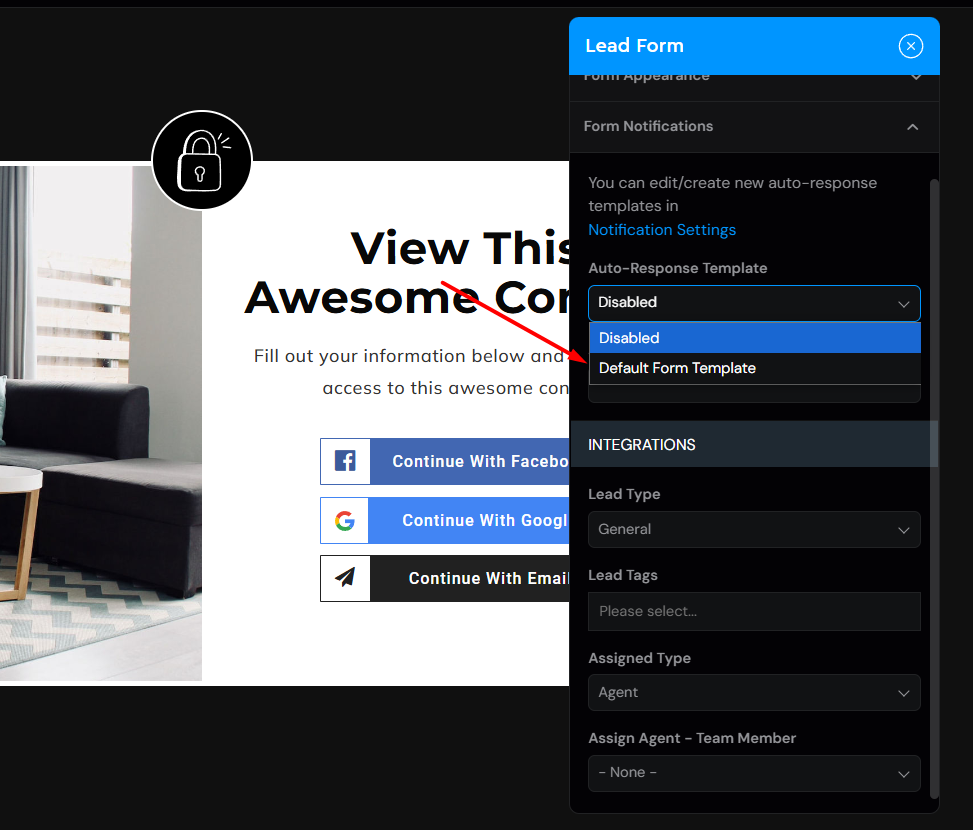Click the Lead Tags label
The width and height of the screenshot is (973, 830).
click(622, 576)
